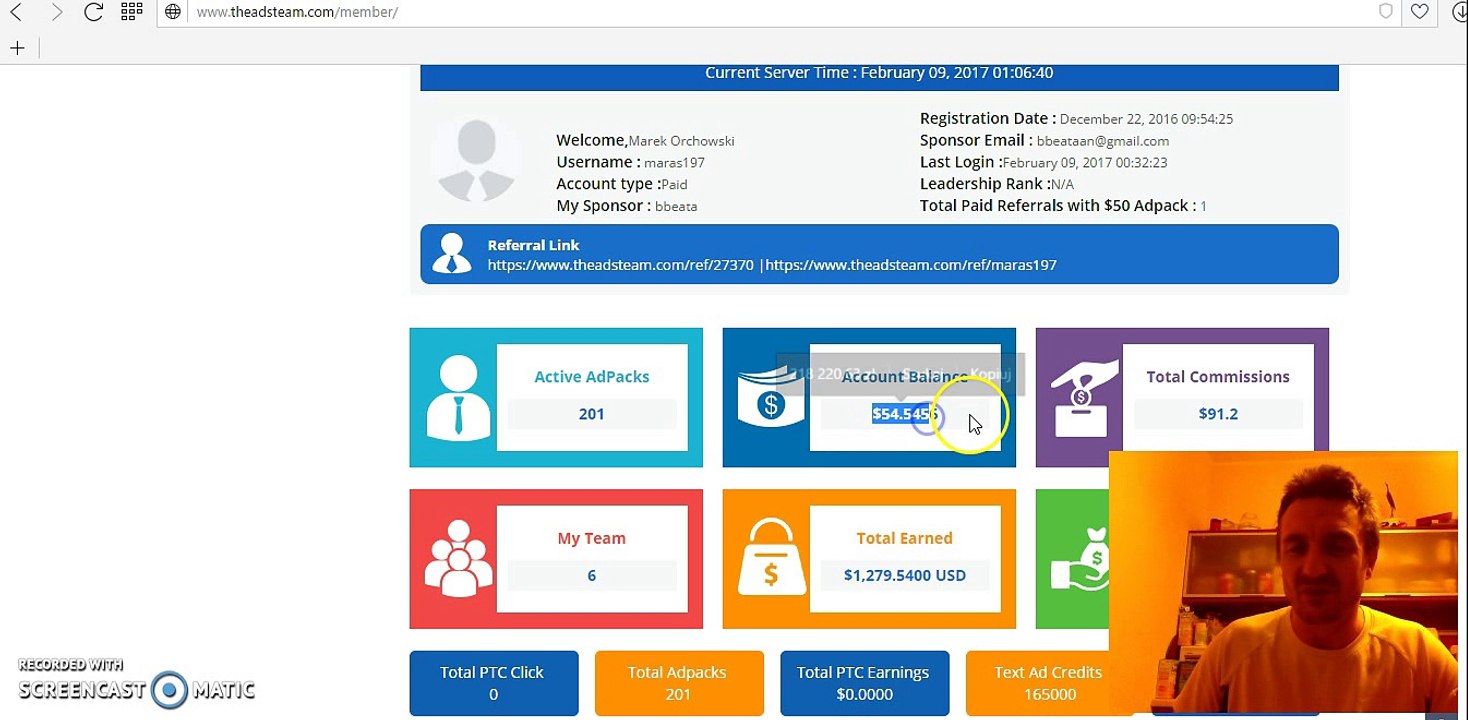
Task: Click the Active AdPacks person icon
Action: coord(458,398)
